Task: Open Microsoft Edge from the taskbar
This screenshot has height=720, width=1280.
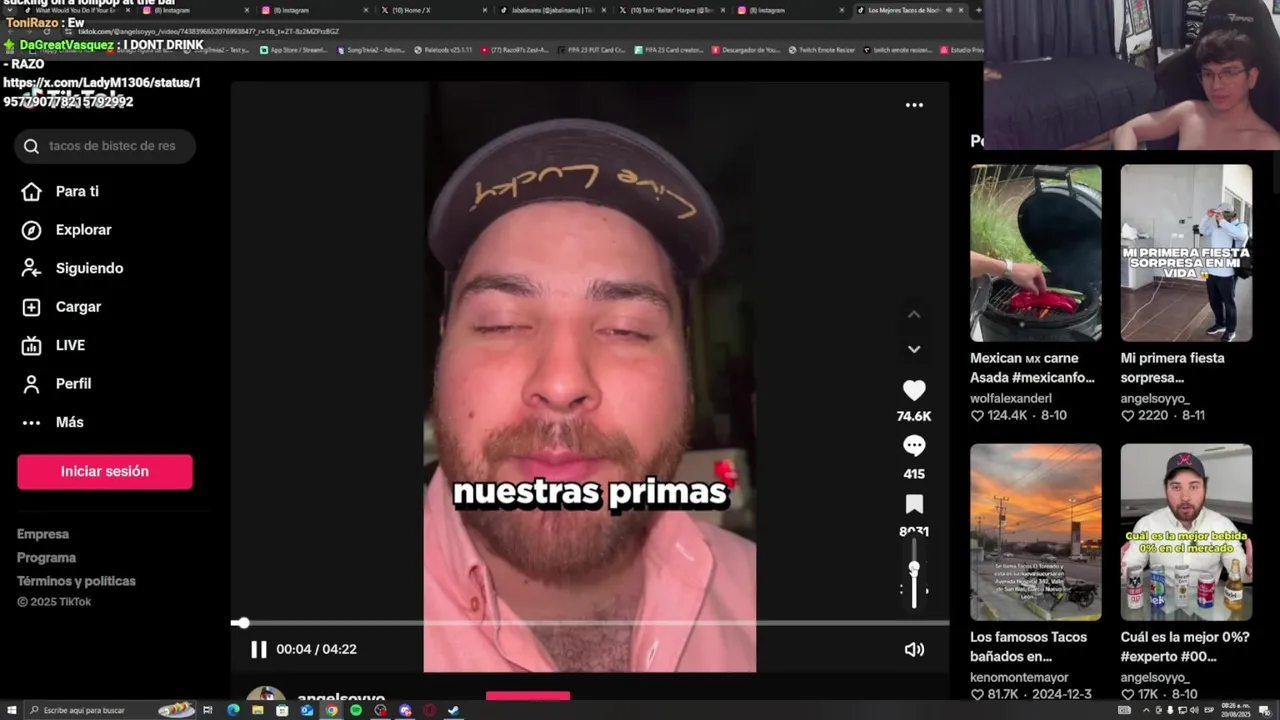Action: [x=233, y=710]
